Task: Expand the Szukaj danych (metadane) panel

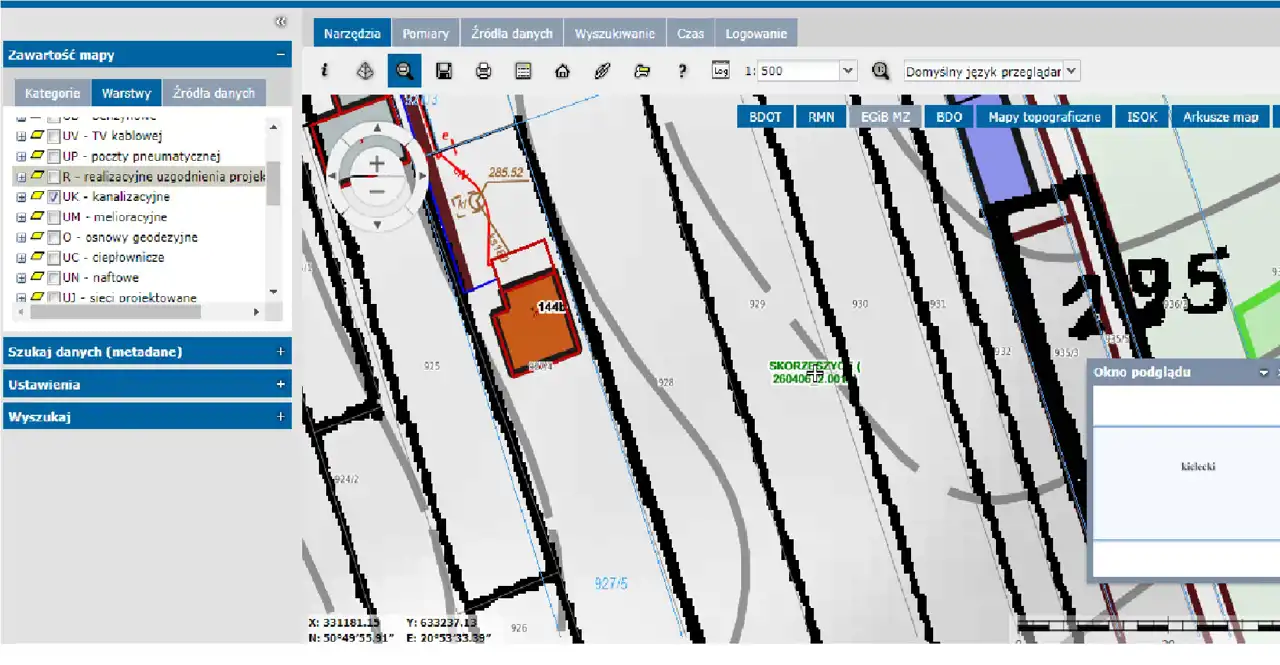Action: click(280, 352)
